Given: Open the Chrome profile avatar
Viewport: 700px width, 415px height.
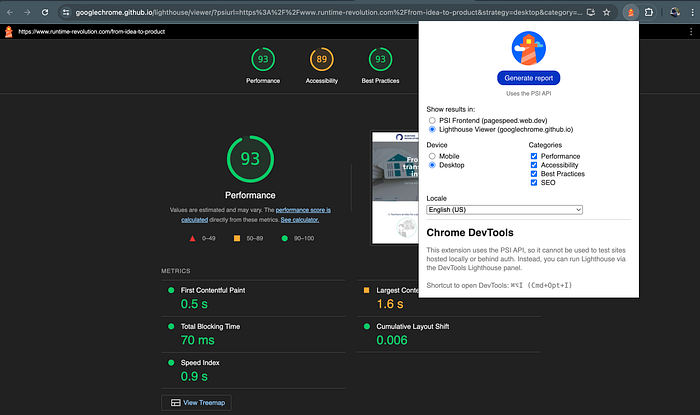Looking at the screenshot, I should (x=675, y=12).
